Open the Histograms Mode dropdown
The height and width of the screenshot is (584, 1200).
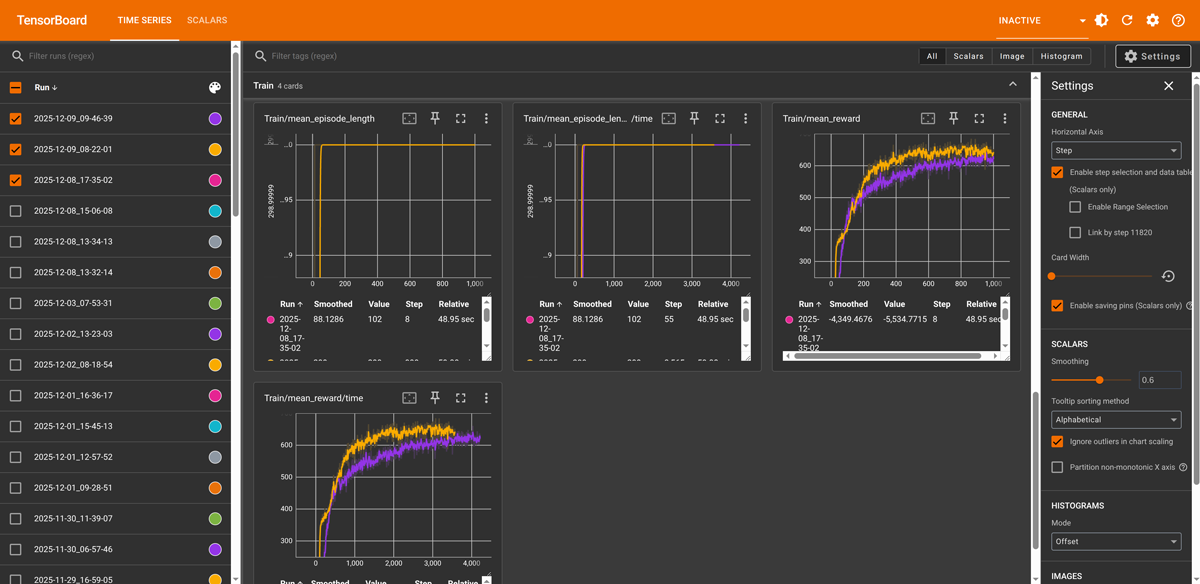pos(1116,541)
